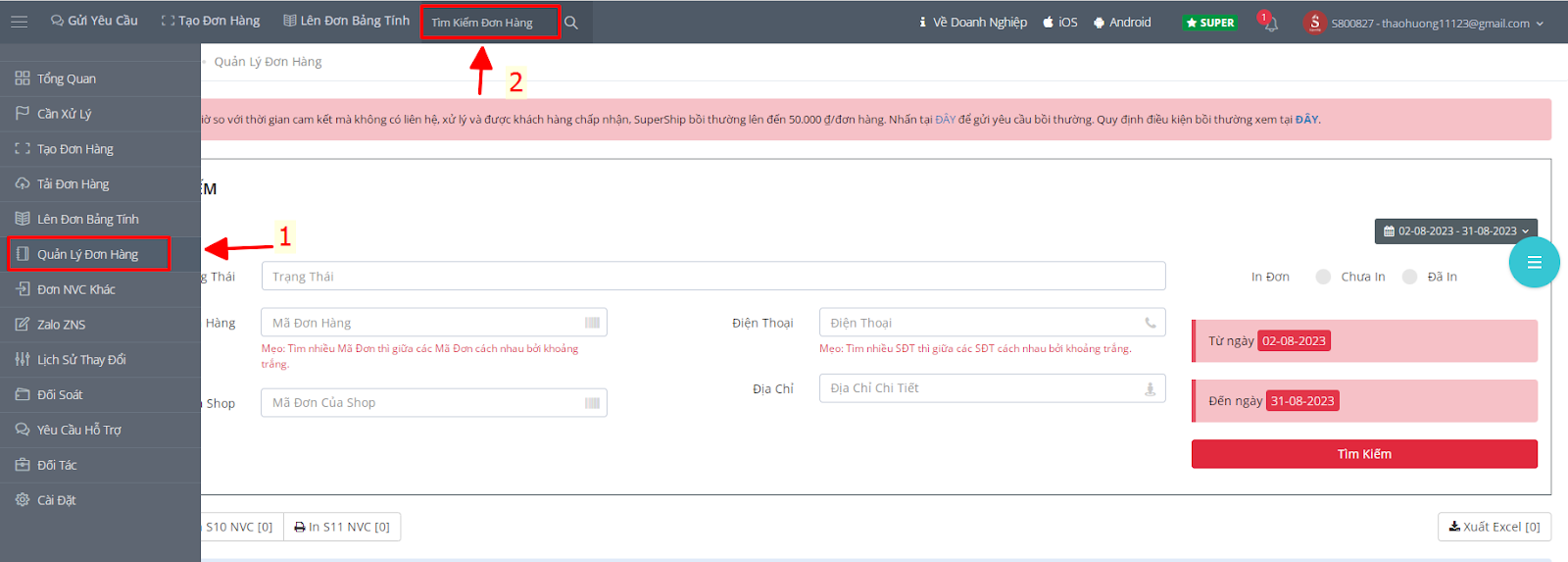Screen dimensions: 1568x562
Task: Click the red Tìm Kiếm search button
Action: tap(1364, 454)
